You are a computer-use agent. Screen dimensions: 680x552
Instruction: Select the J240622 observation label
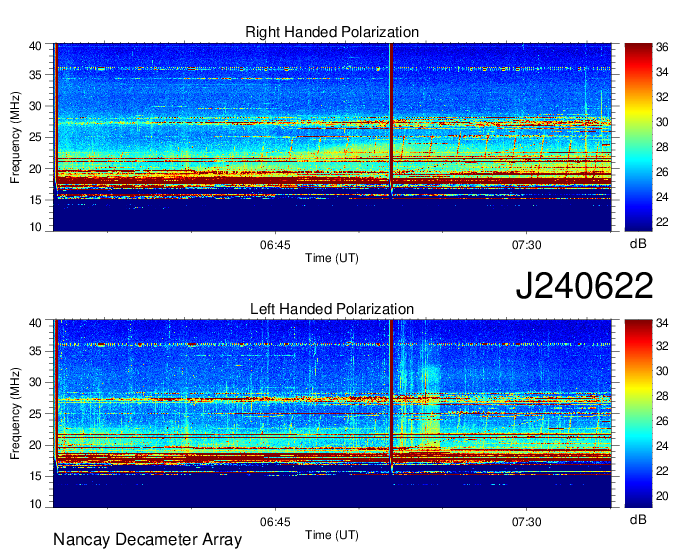pos(584,285)
